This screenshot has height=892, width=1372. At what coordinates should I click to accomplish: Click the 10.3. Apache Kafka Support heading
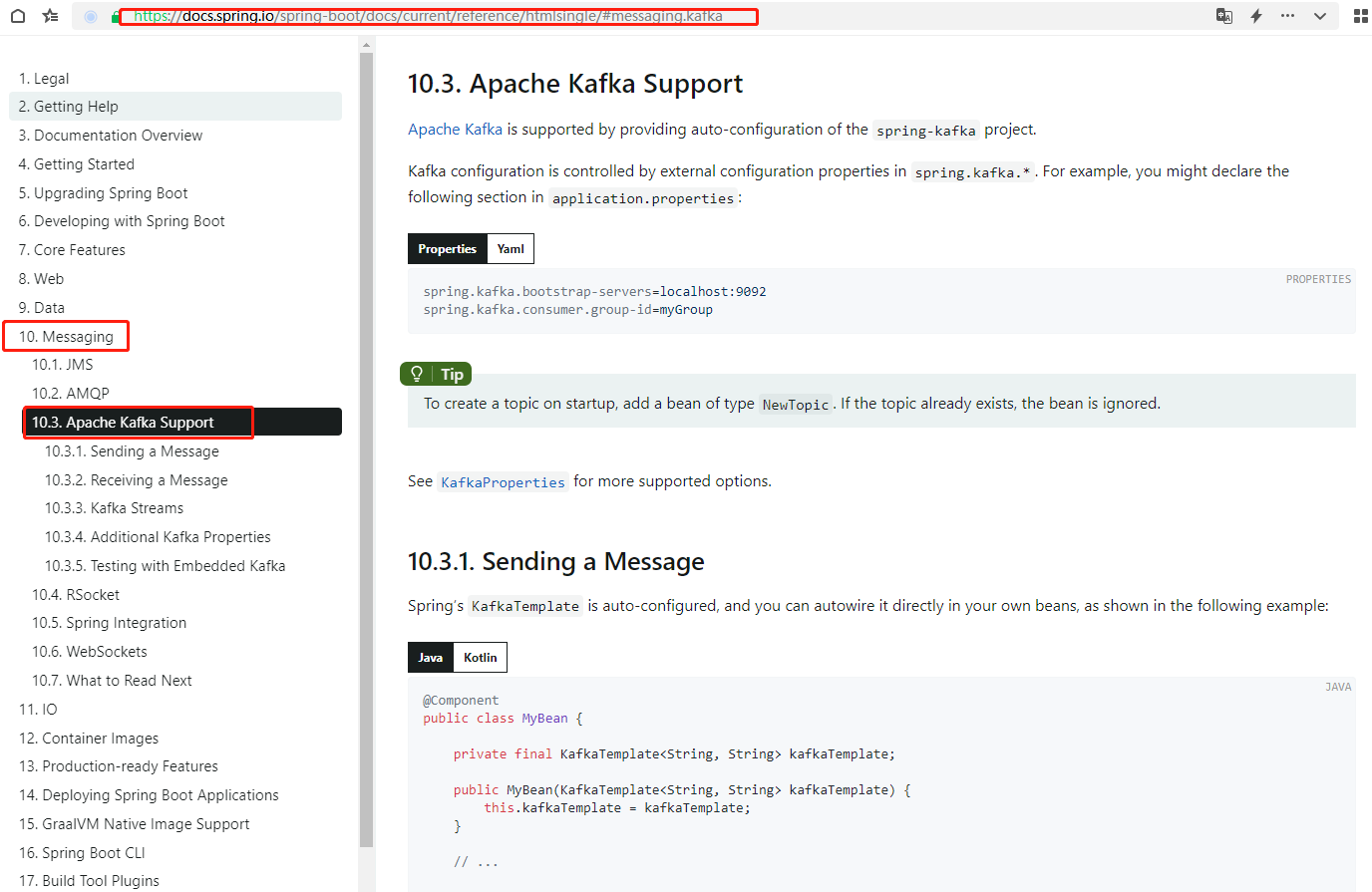[x=575, y=84]
